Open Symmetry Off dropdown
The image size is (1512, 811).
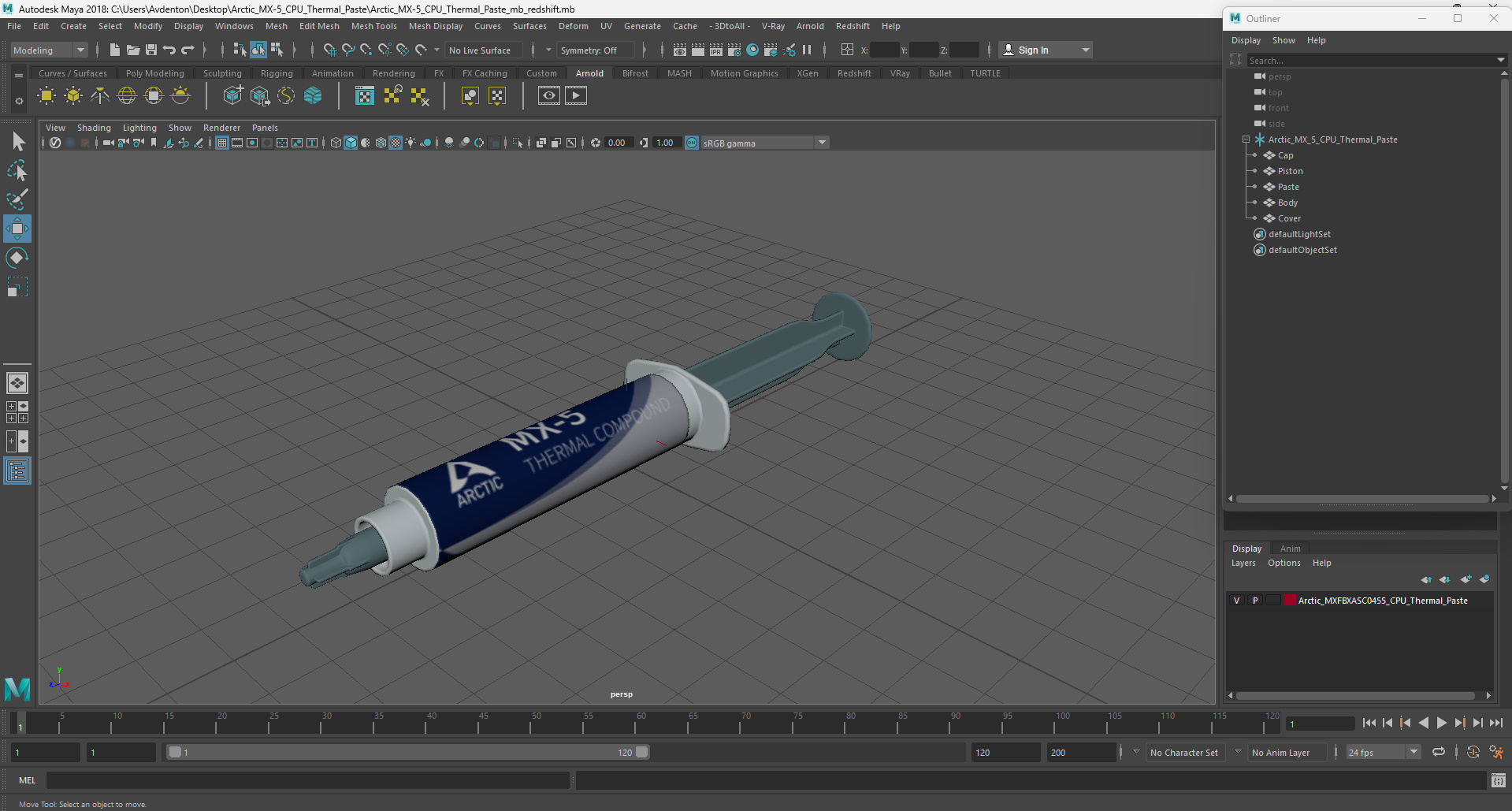(596, 50)
